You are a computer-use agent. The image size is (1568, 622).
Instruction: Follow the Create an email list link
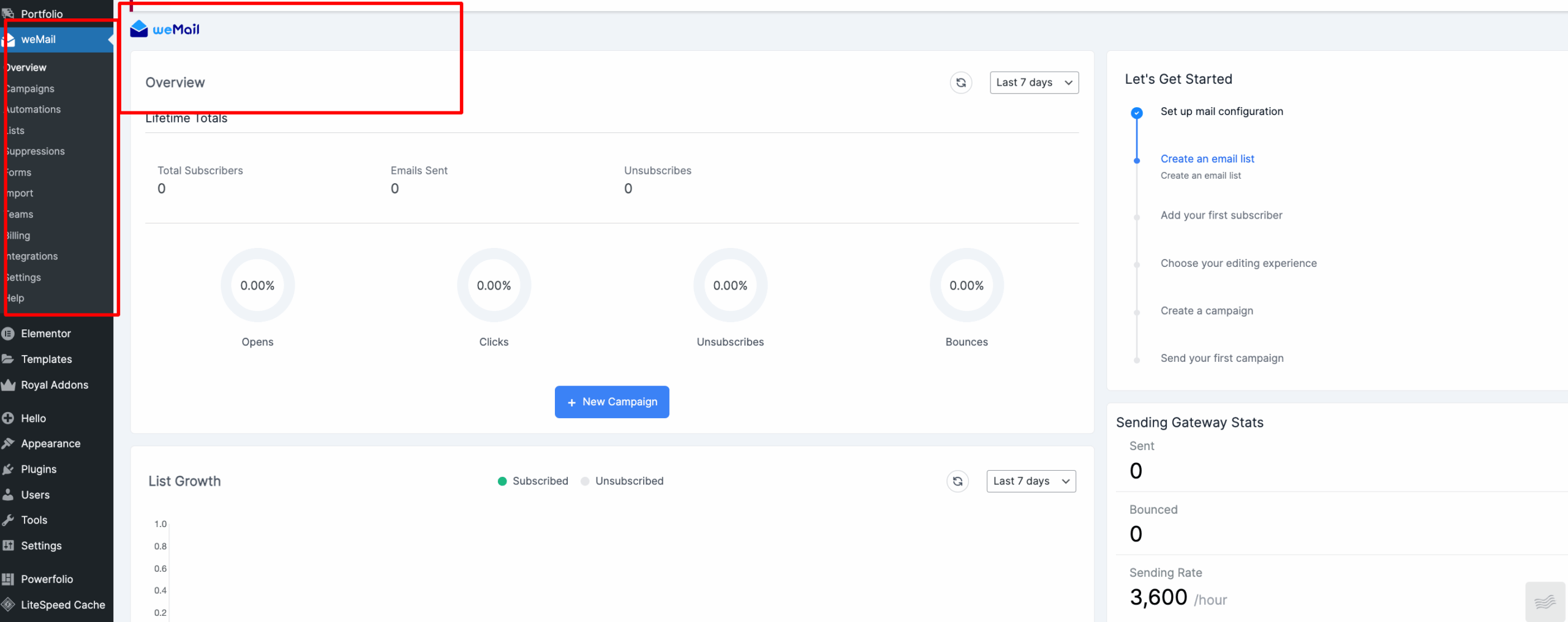tap(1207, 159)
